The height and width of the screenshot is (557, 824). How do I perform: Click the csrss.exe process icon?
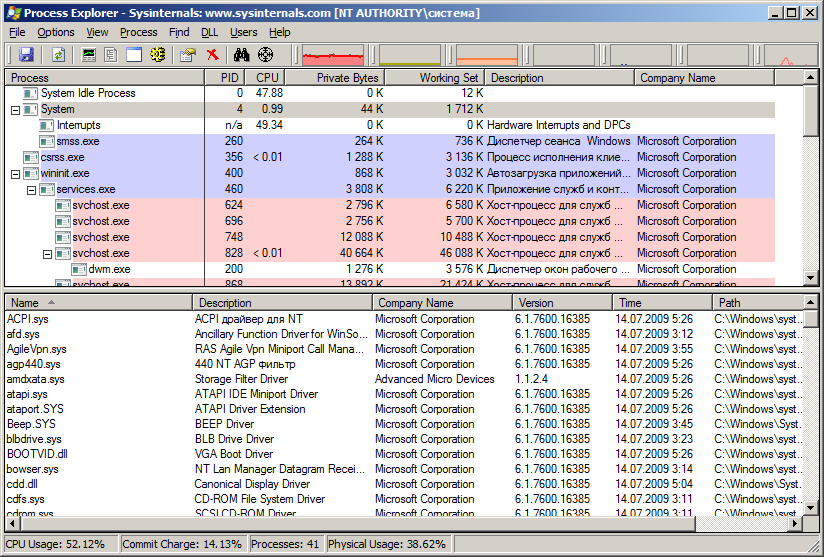point(30,157)
